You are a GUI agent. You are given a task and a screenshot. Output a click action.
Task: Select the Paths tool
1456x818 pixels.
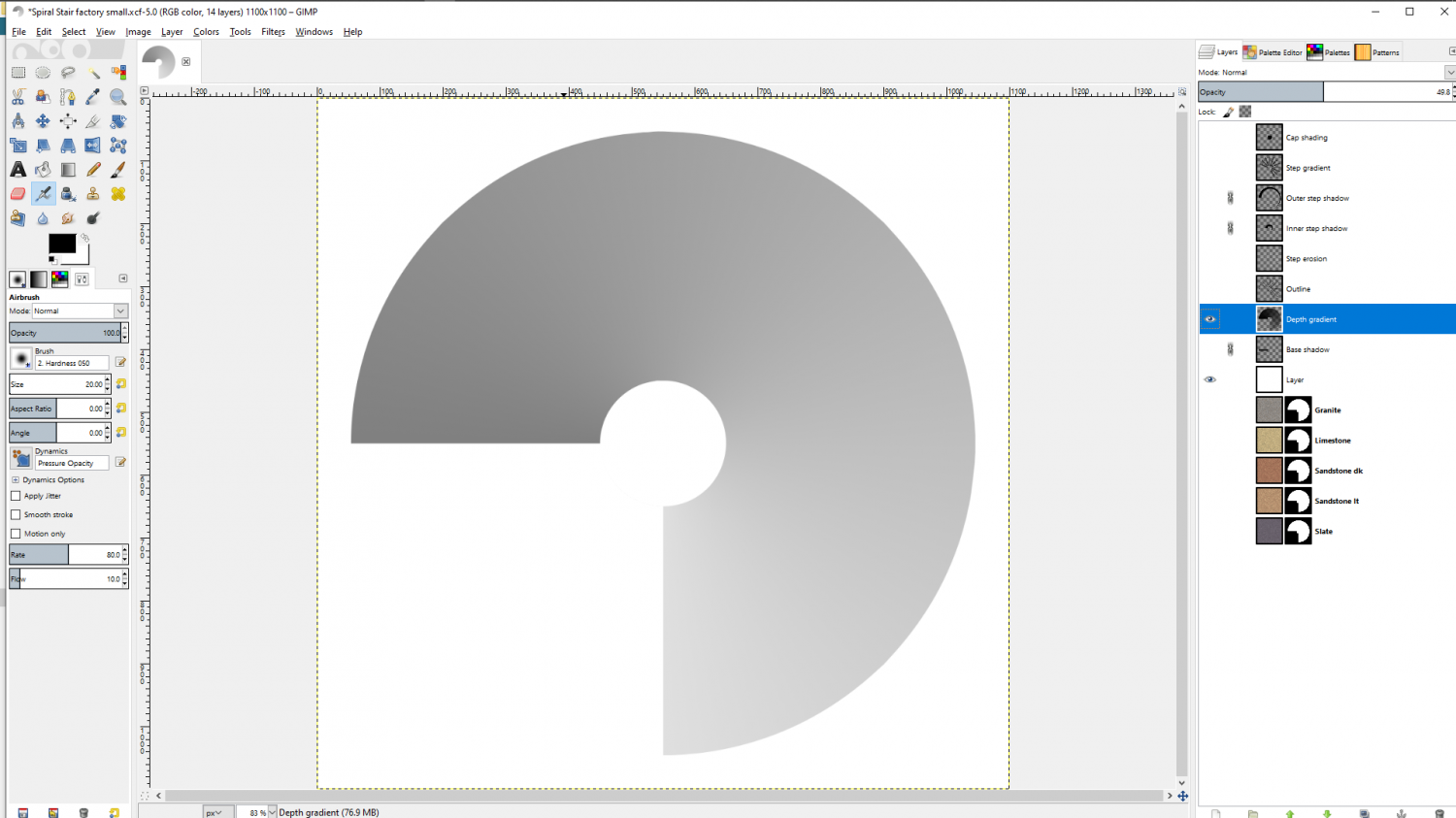pos(68,96)
